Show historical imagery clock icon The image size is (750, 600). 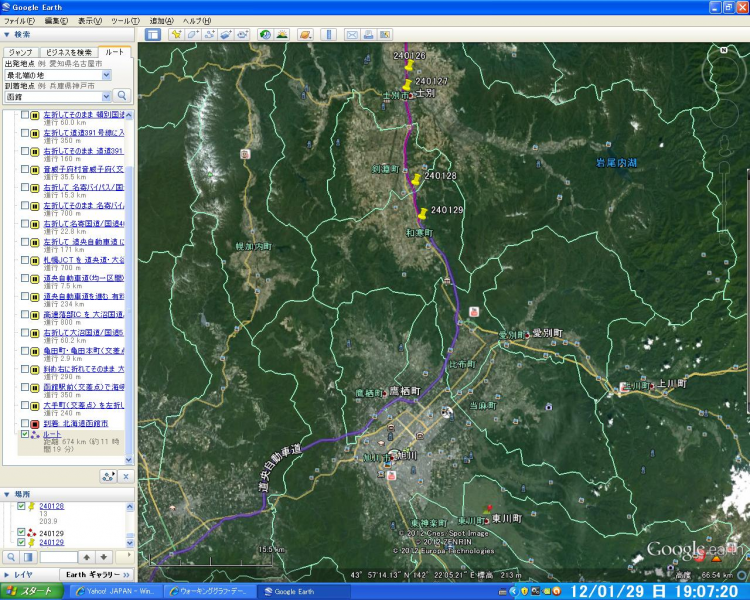click(265, 34)
